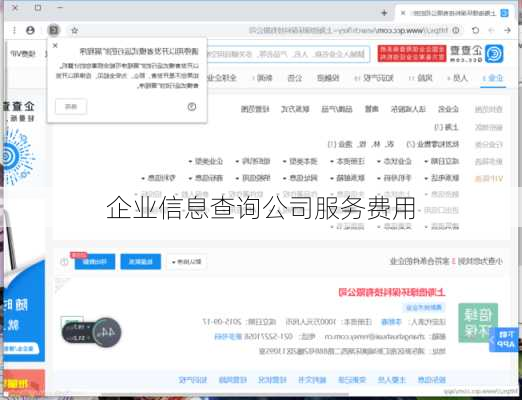This screenshot has height=400, width=522.
Task: Choose 经营范围 search scope option
Action: click(x=255, y=109)
